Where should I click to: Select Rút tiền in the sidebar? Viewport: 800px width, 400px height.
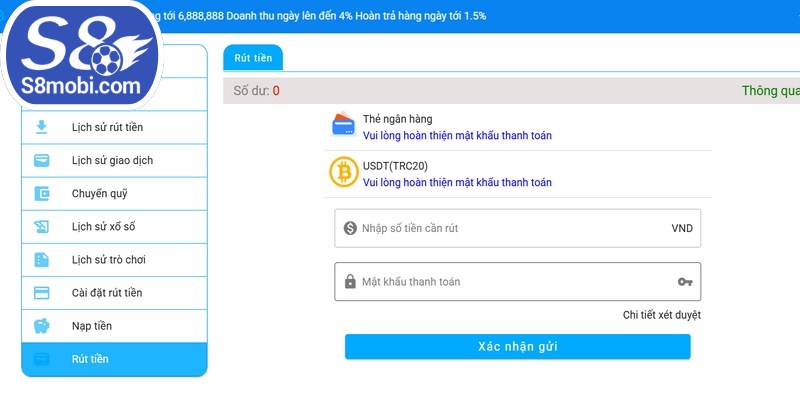pos(90,359)
